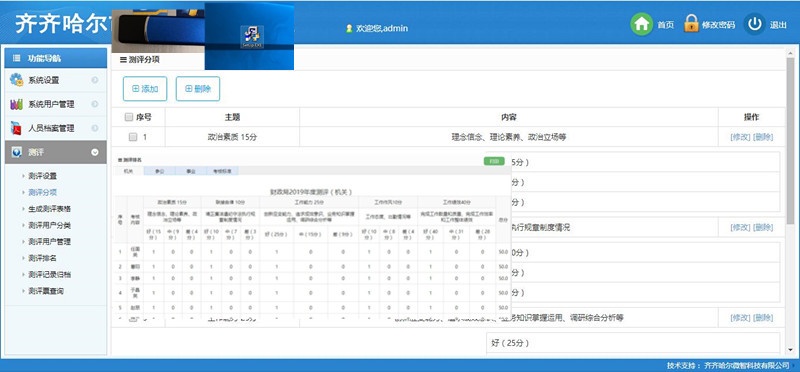
Task: Click the Setup.EXE desktop icon thumbnail
Action: [x=252, y=37]
